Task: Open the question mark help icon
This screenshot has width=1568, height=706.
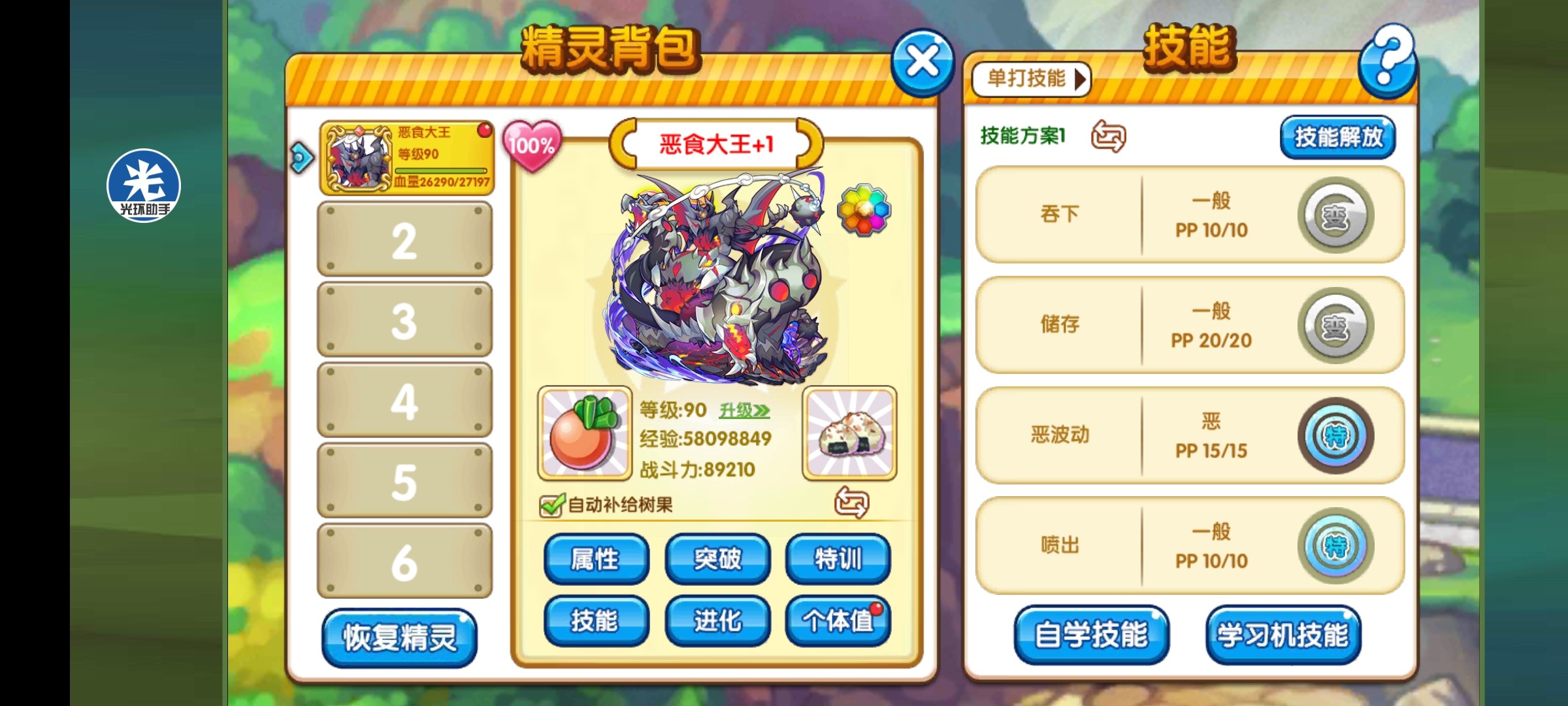Action: [x=1388, y=61]
